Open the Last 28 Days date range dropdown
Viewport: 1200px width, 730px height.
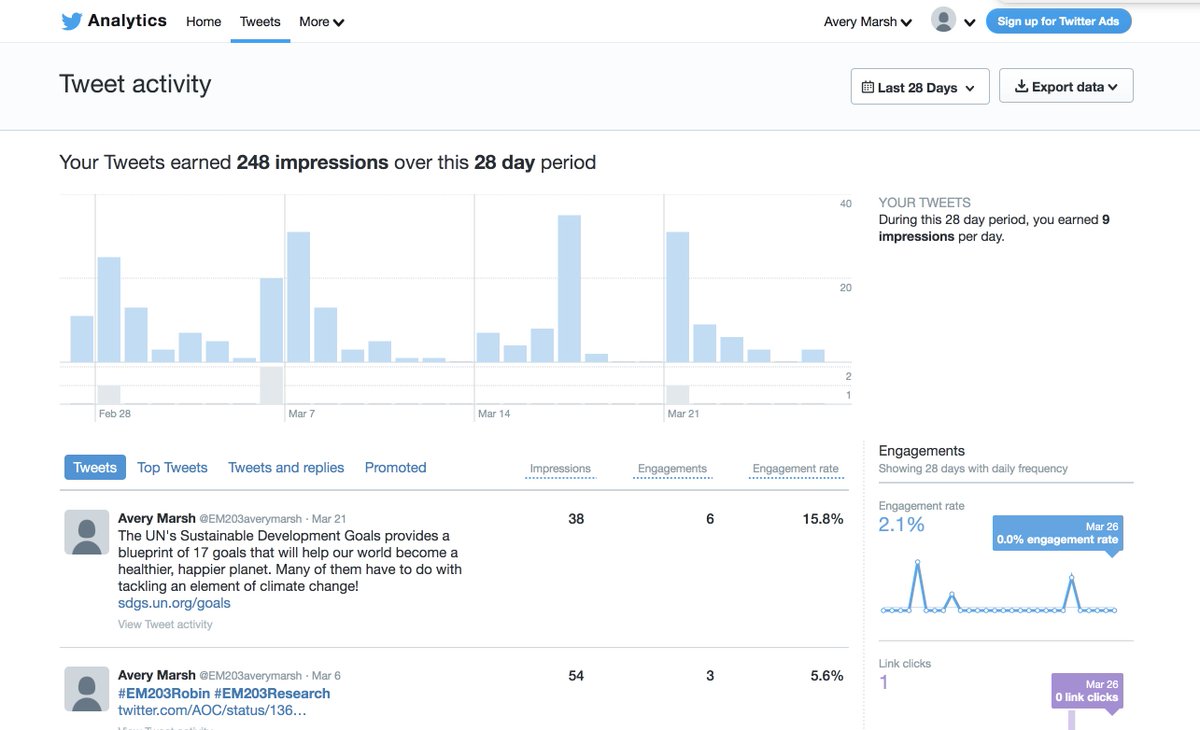(920, 87)
